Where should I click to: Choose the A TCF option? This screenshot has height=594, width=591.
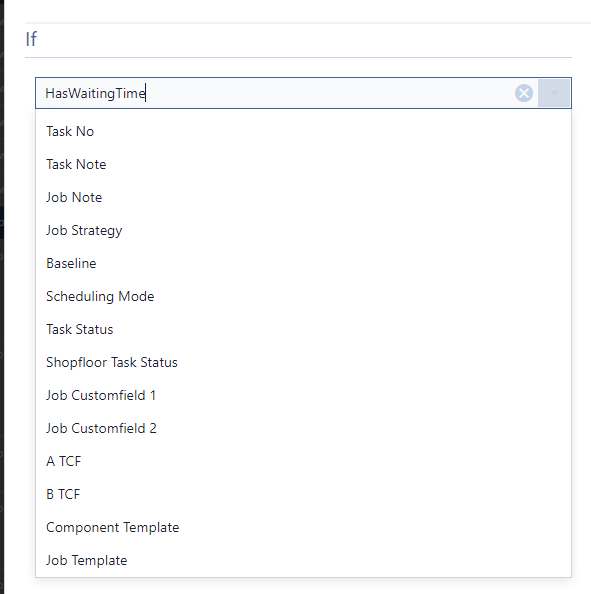pyautogui.click(x=303, y=461)
